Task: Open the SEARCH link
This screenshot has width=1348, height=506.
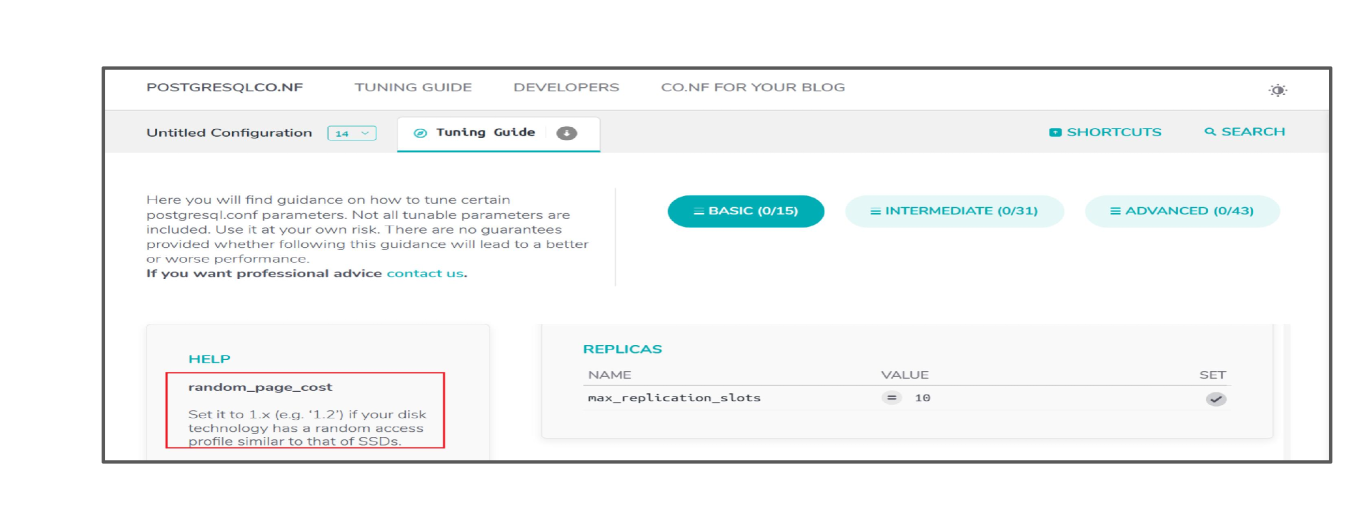Action: (x=1245, y=132)
